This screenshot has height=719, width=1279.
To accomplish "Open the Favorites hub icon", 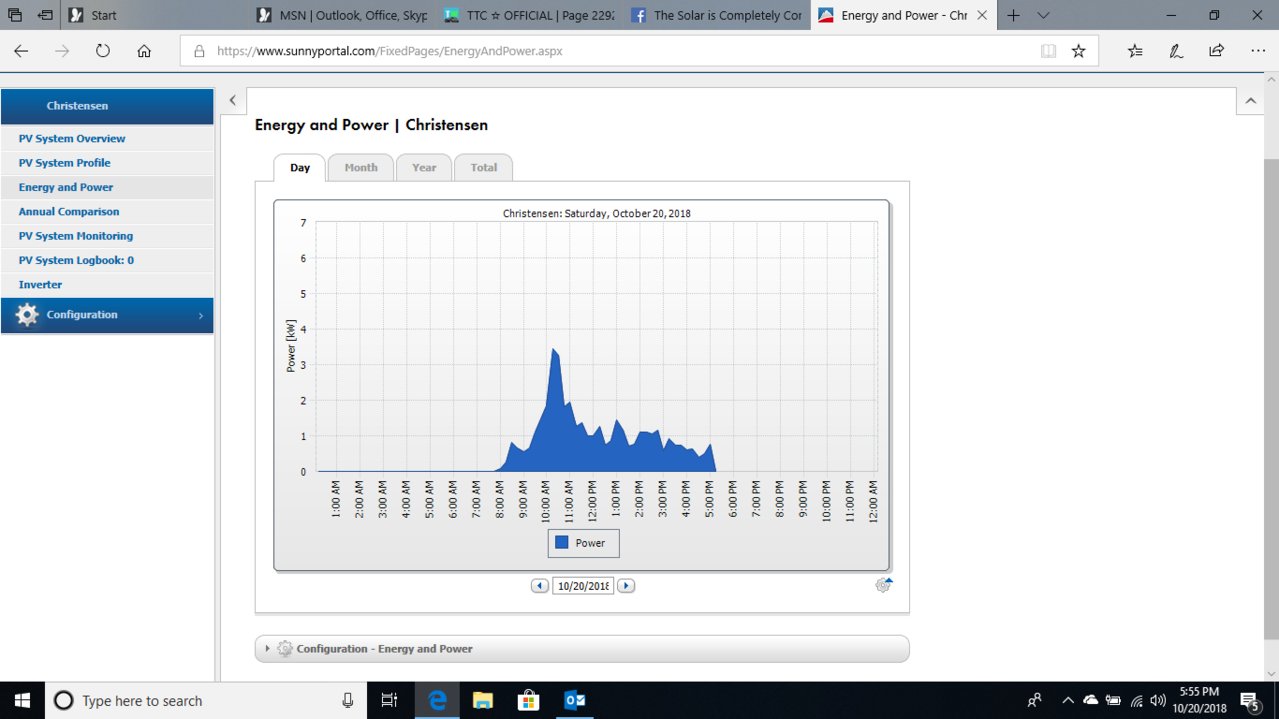I will pyautogui.click(x=1135, y=51).
